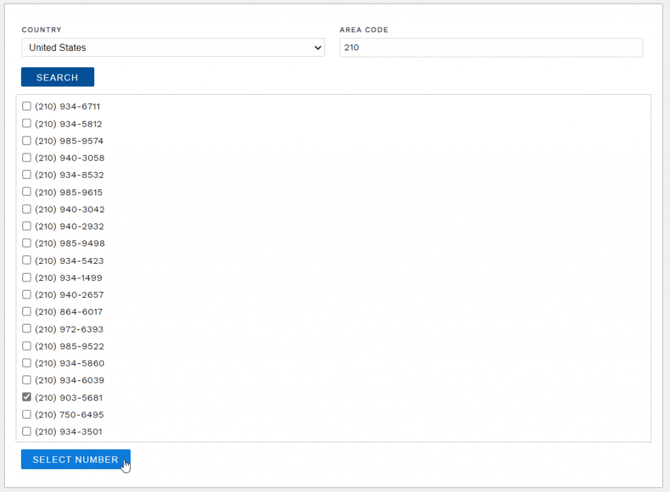
Task: Enable the (210) 940-3058 checkbox
Action: (27, 157)
